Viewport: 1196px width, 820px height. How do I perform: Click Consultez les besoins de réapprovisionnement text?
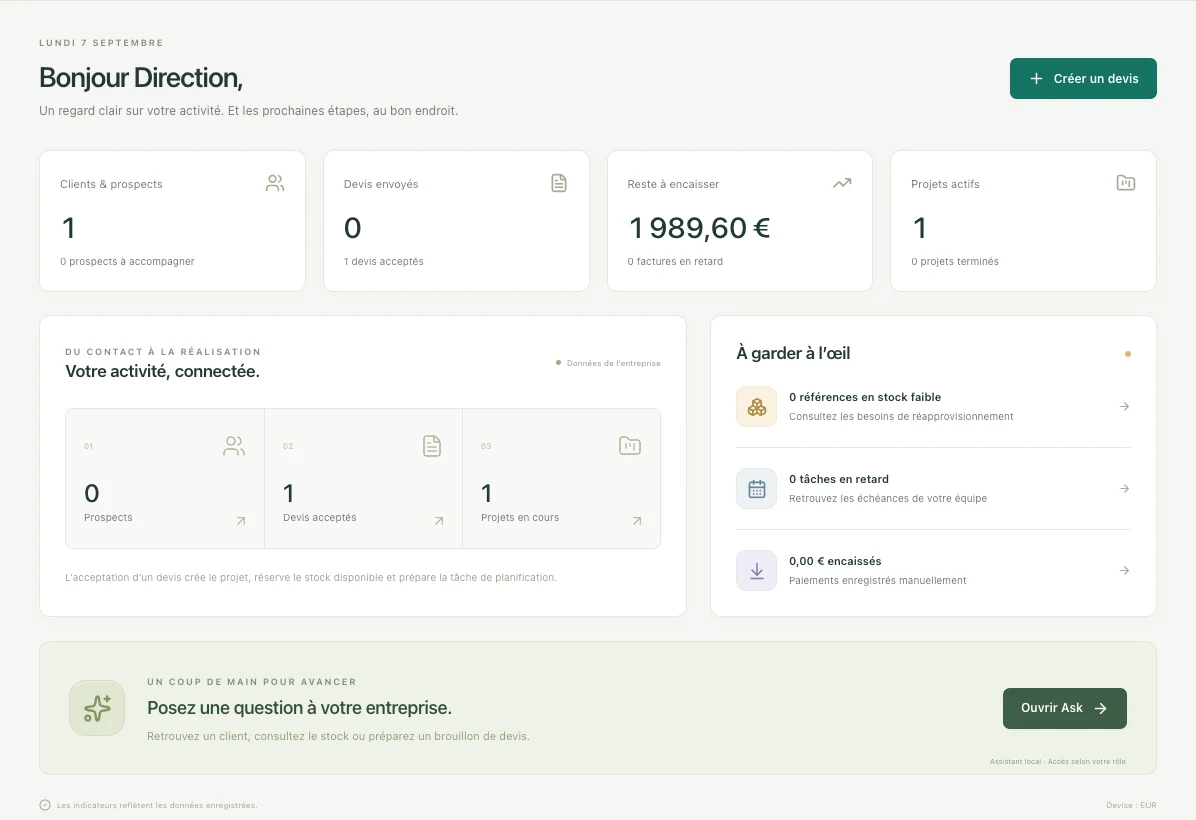901,416
